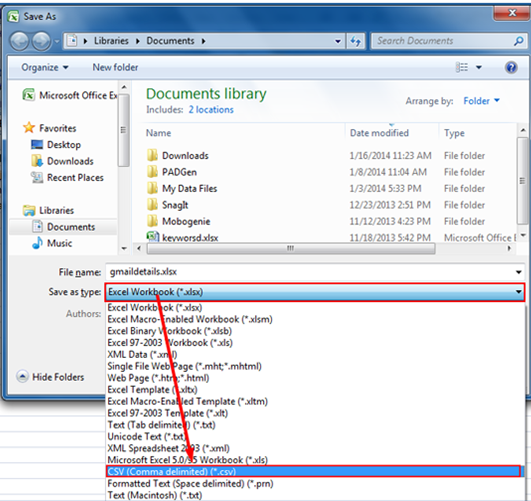This screenshot has height=501, width=531.
Task: Choose Excel Template (*.xltx) option
Action: point(315,390)
